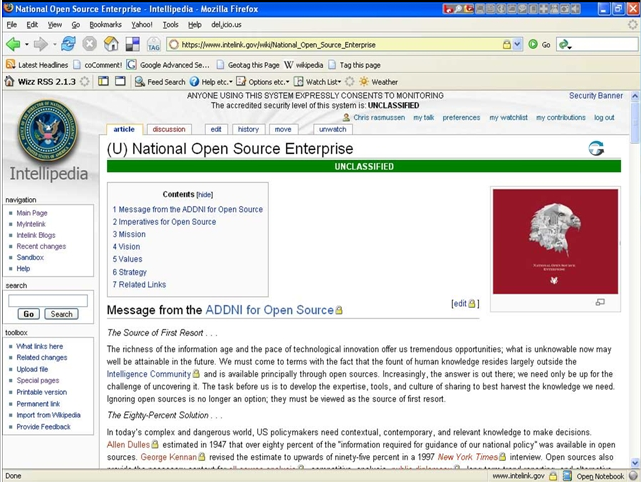
Task: Open the Options etc. dropdown menu
Action: pyautogui.click(x=287, y=82)
